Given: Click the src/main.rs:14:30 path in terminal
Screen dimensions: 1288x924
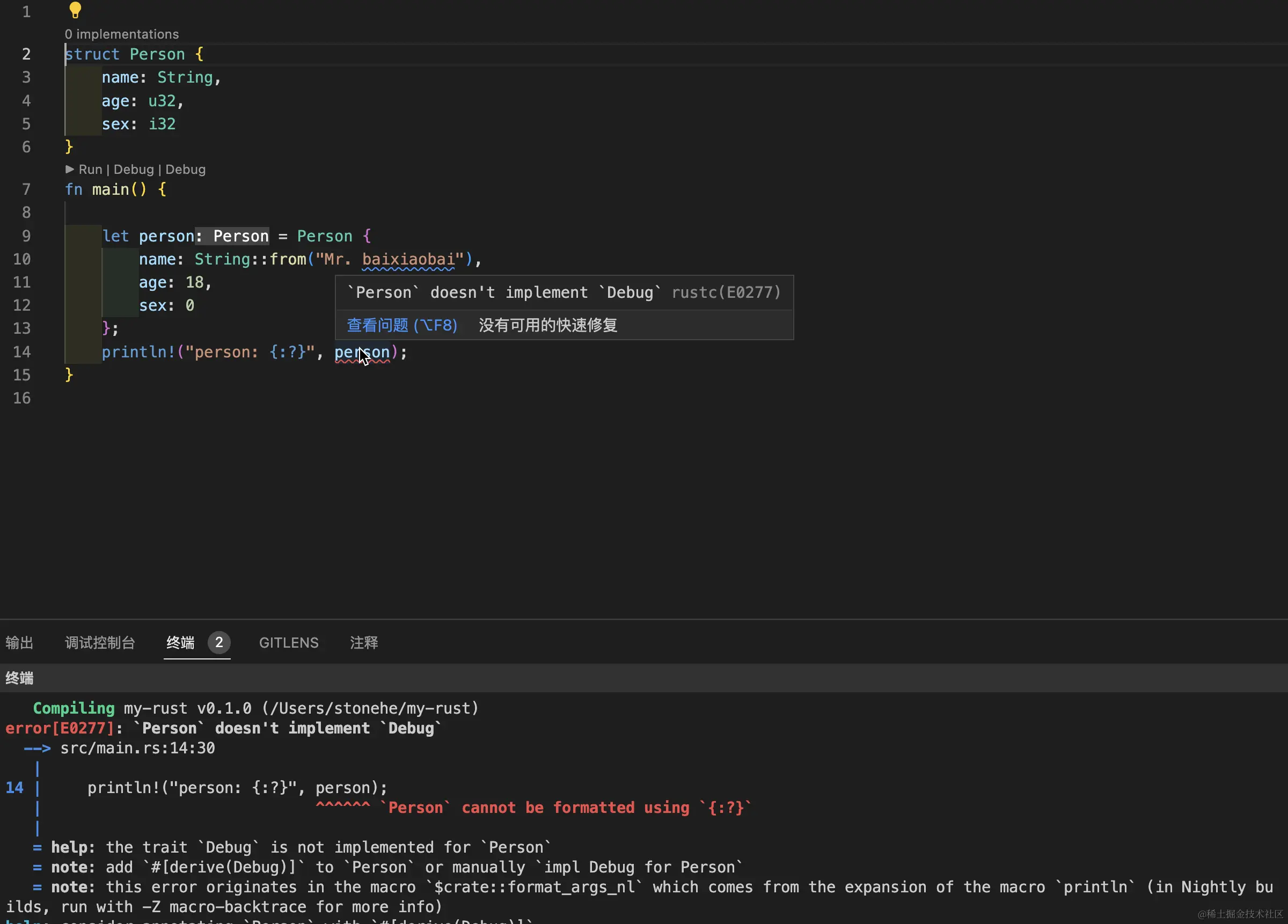Looking at the screenshot, I should pos(137,748).
